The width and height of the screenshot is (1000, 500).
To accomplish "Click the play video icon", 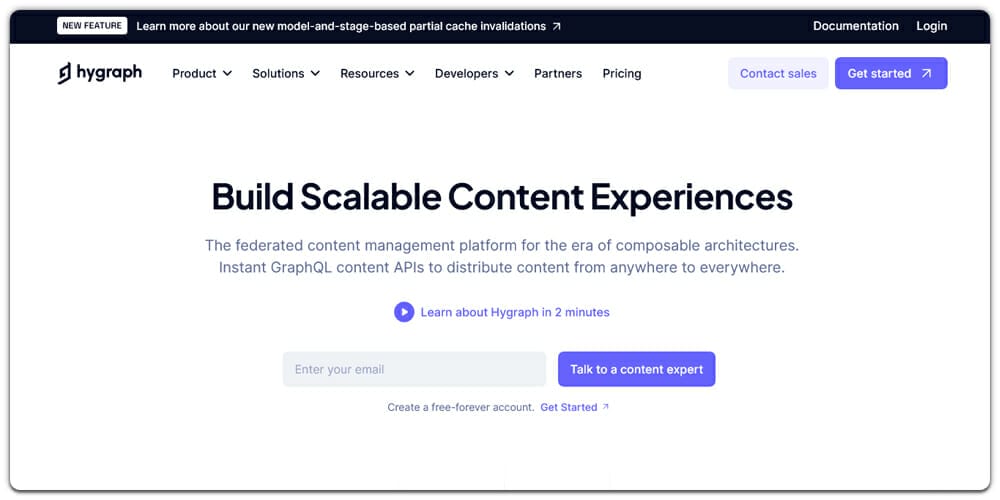I will [403, 312].
